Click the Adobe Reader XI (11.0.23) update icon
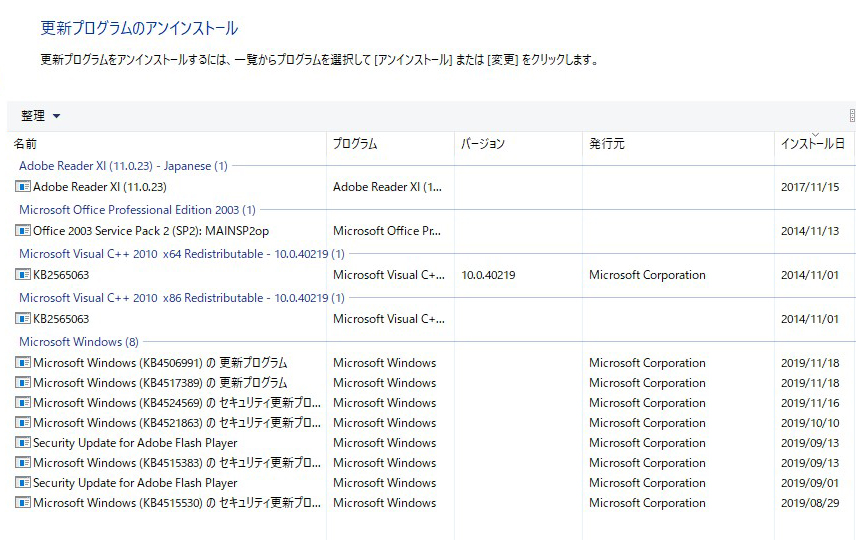This screenshot has height=540, width=856. (x=23, y=187)
